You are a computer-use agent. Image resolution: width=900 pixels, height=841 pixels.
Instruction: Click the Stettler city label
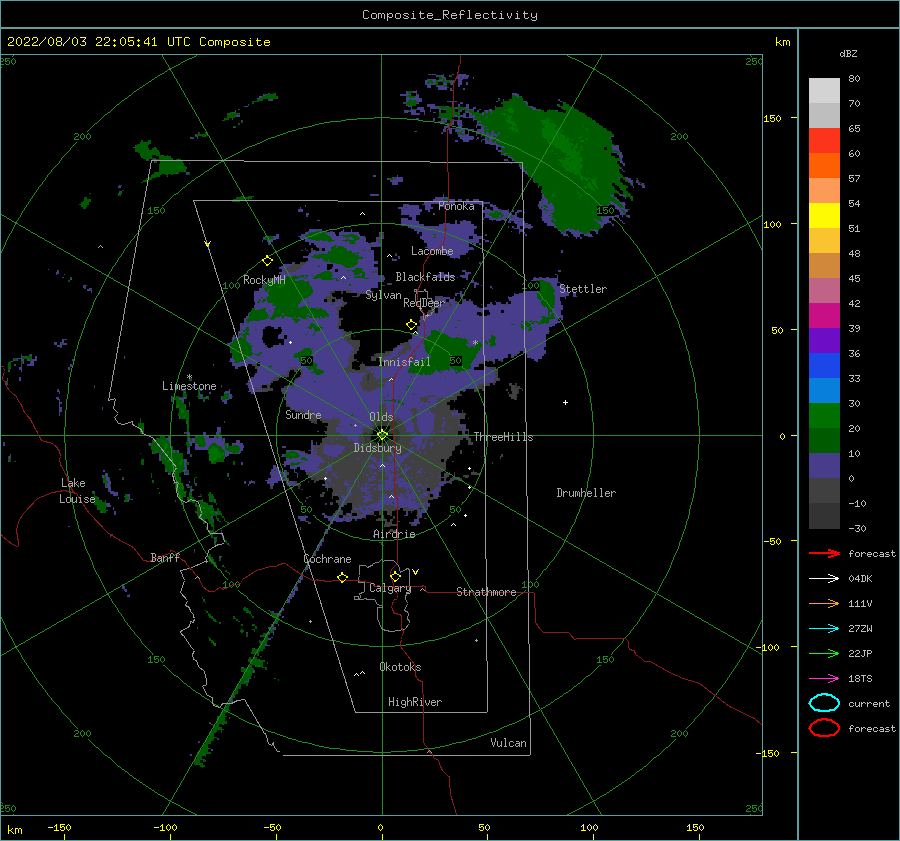583,289
